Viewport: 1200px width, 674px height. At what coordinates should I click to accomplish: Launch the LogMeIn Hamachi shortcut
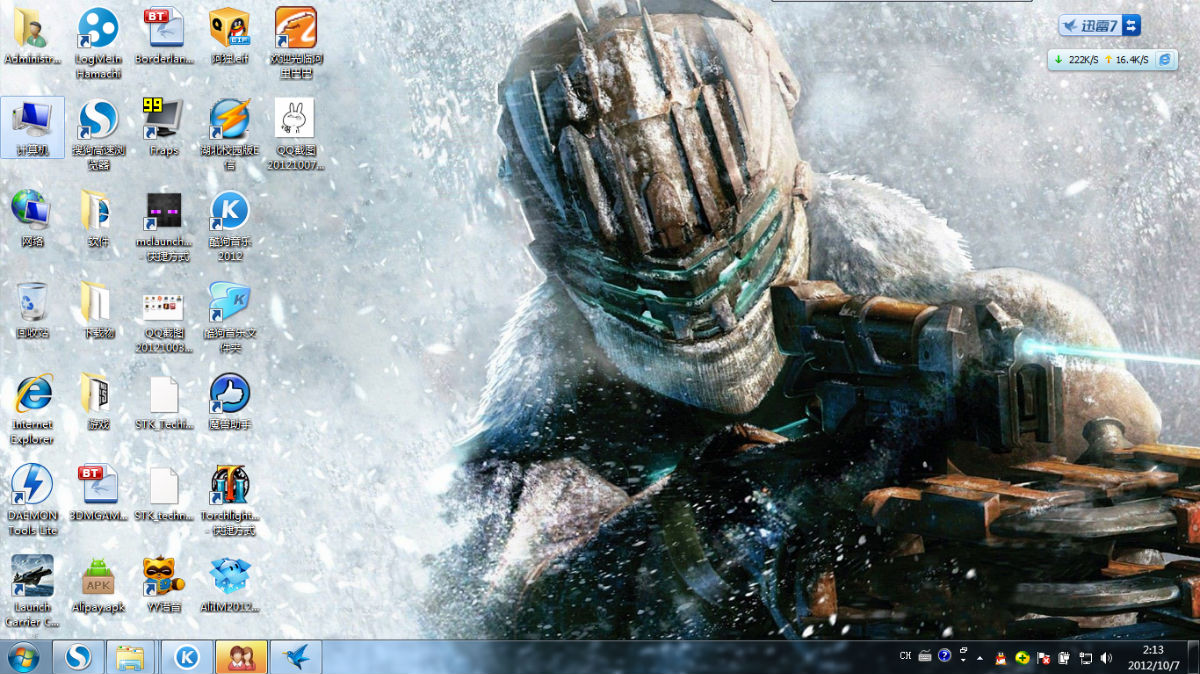(x=98, y=43)
